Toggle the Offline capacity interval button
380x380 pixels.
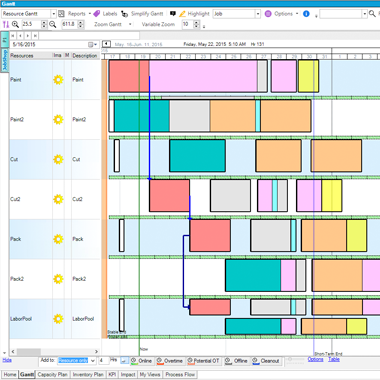click(236, 361)
